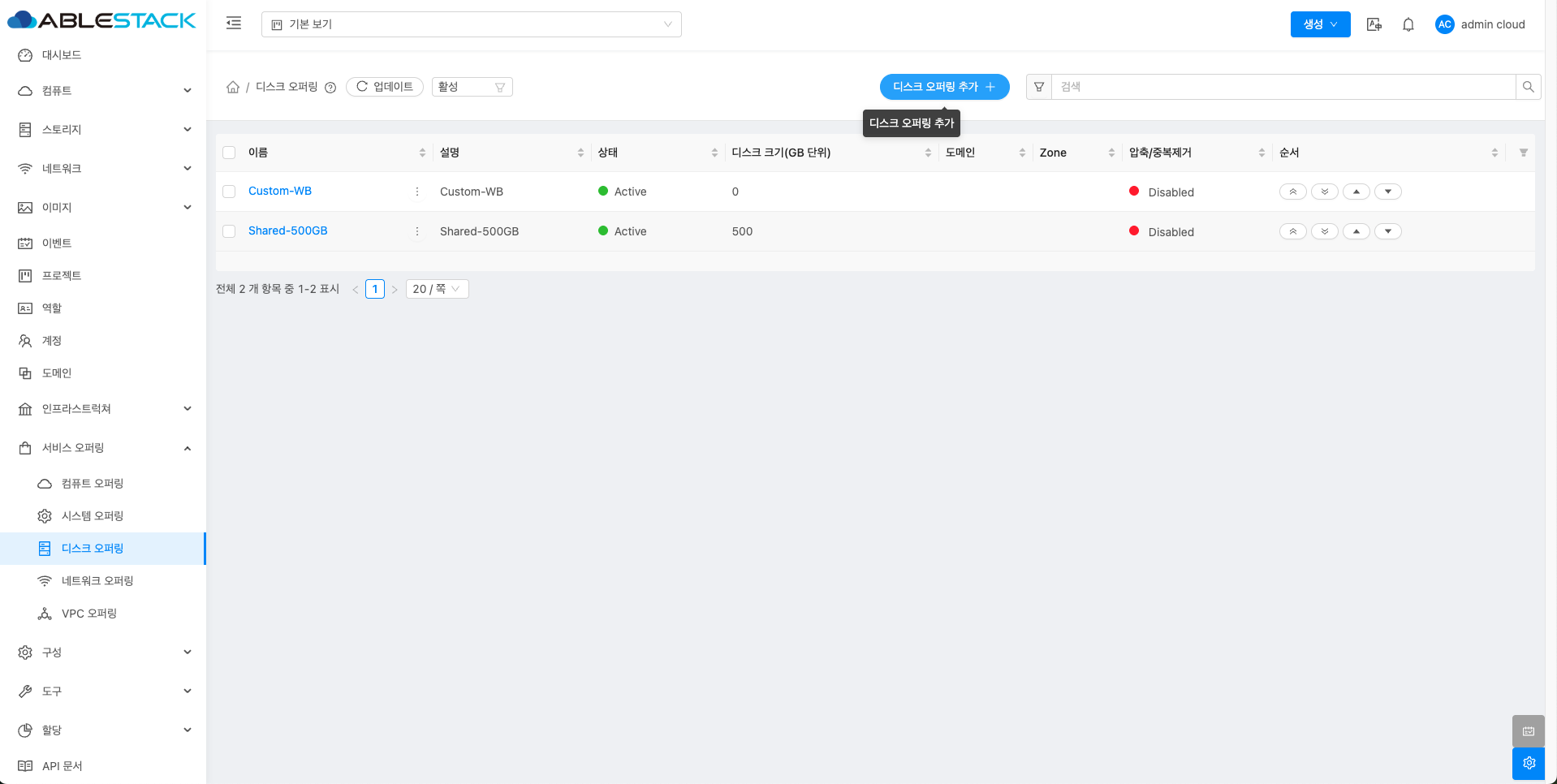Open the Shared-500GB offering link
The width and height of the screenshot is (1557, 784).
coord(287,231)
